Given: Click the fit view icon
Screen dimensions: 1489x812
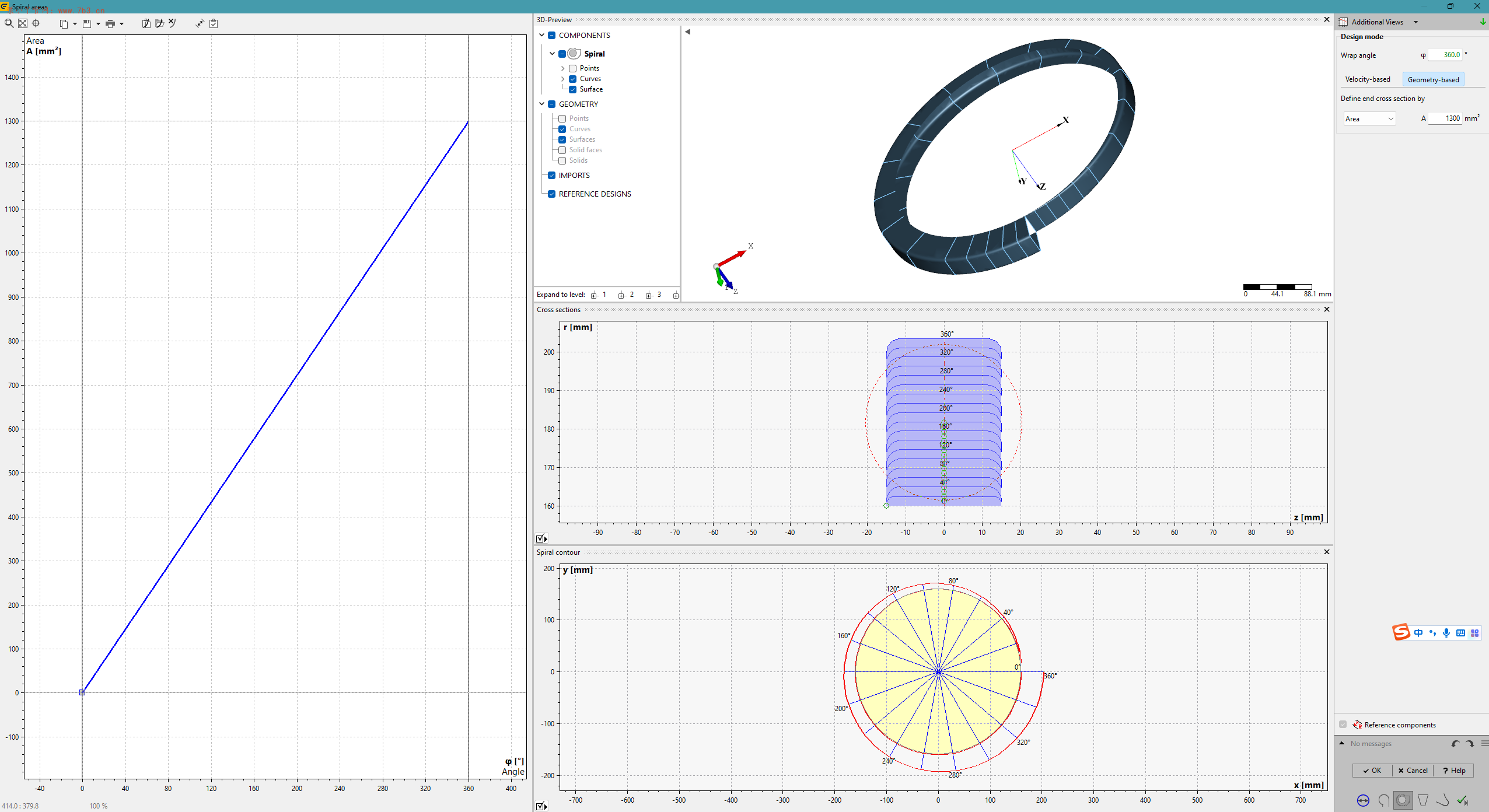Looking at the screenshot, I should point(22,23).
